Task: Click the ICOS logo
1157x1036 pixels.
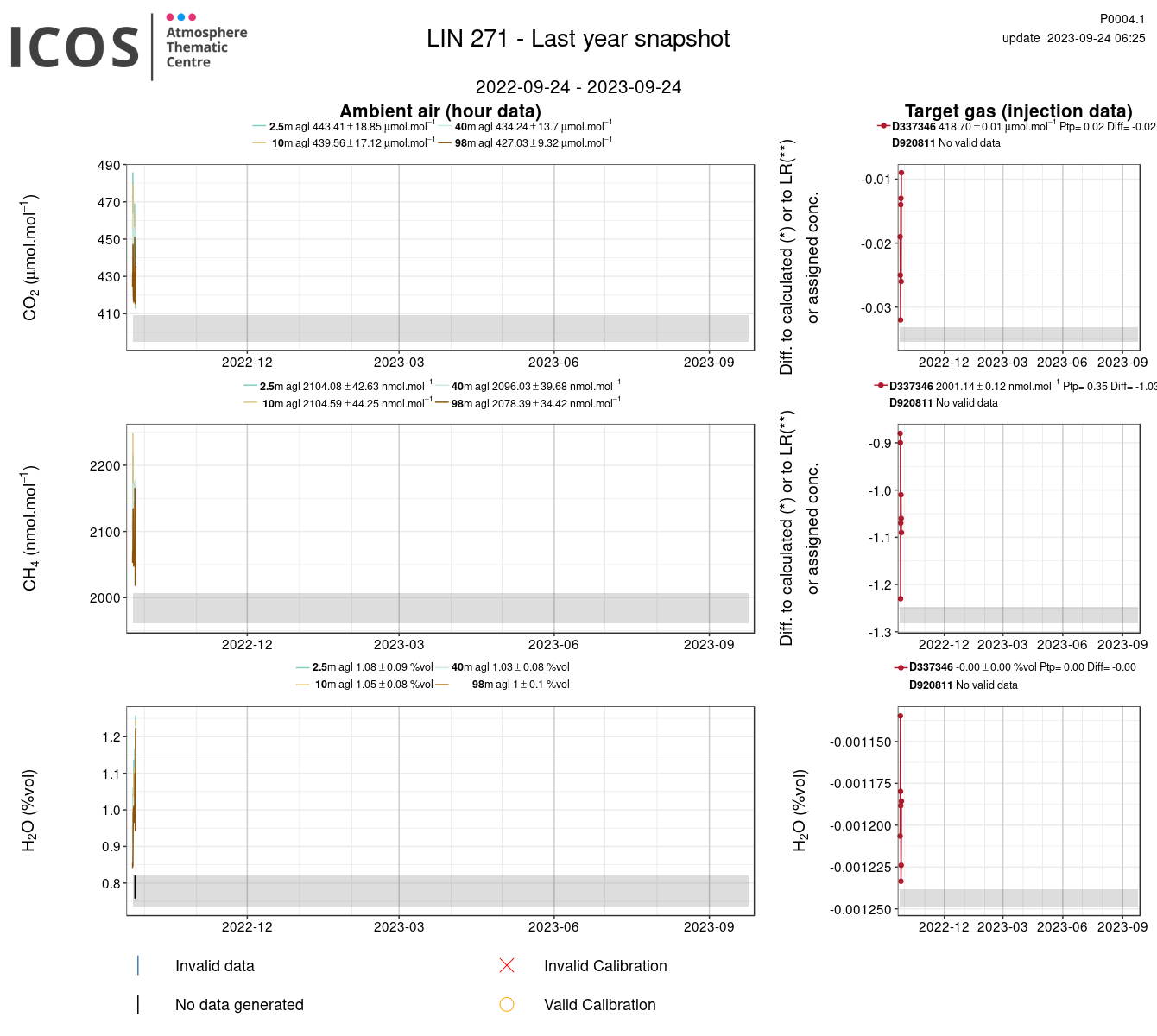Action: coord(74,47)
